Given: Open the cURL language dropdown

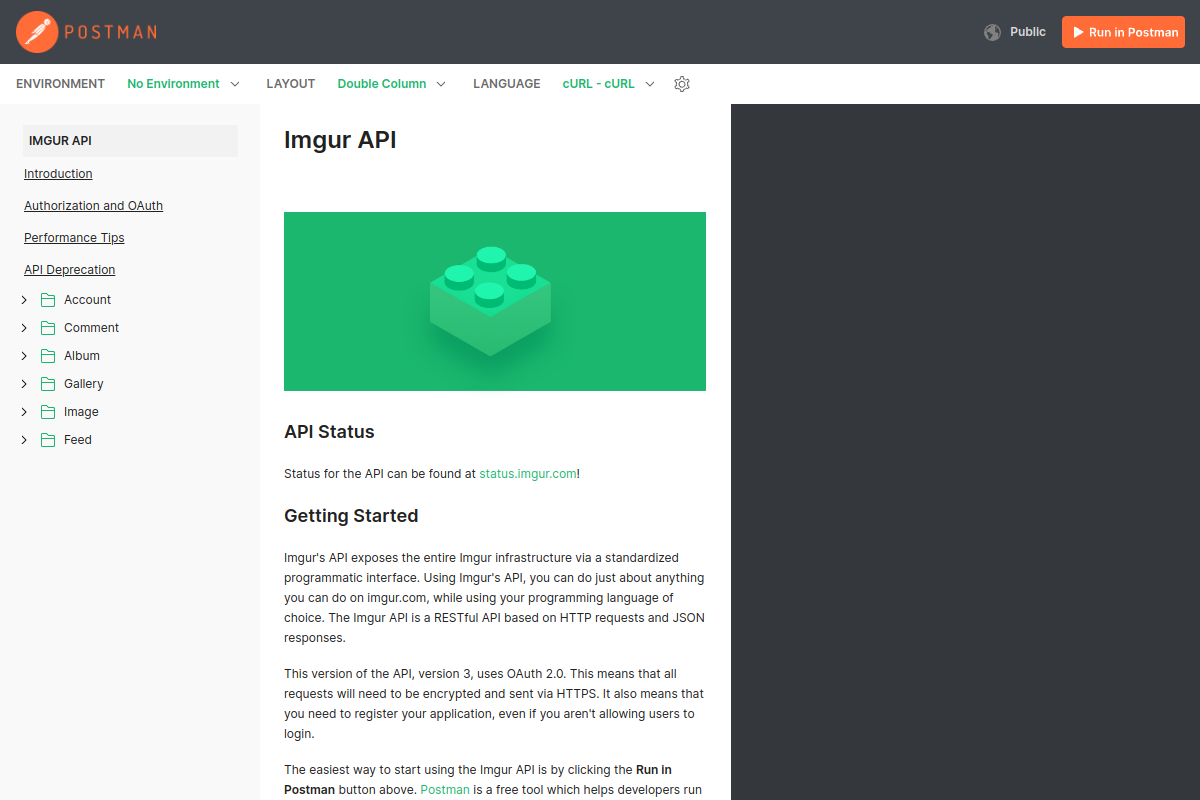Looking at the screenshot, I should [x=609, y=84].
